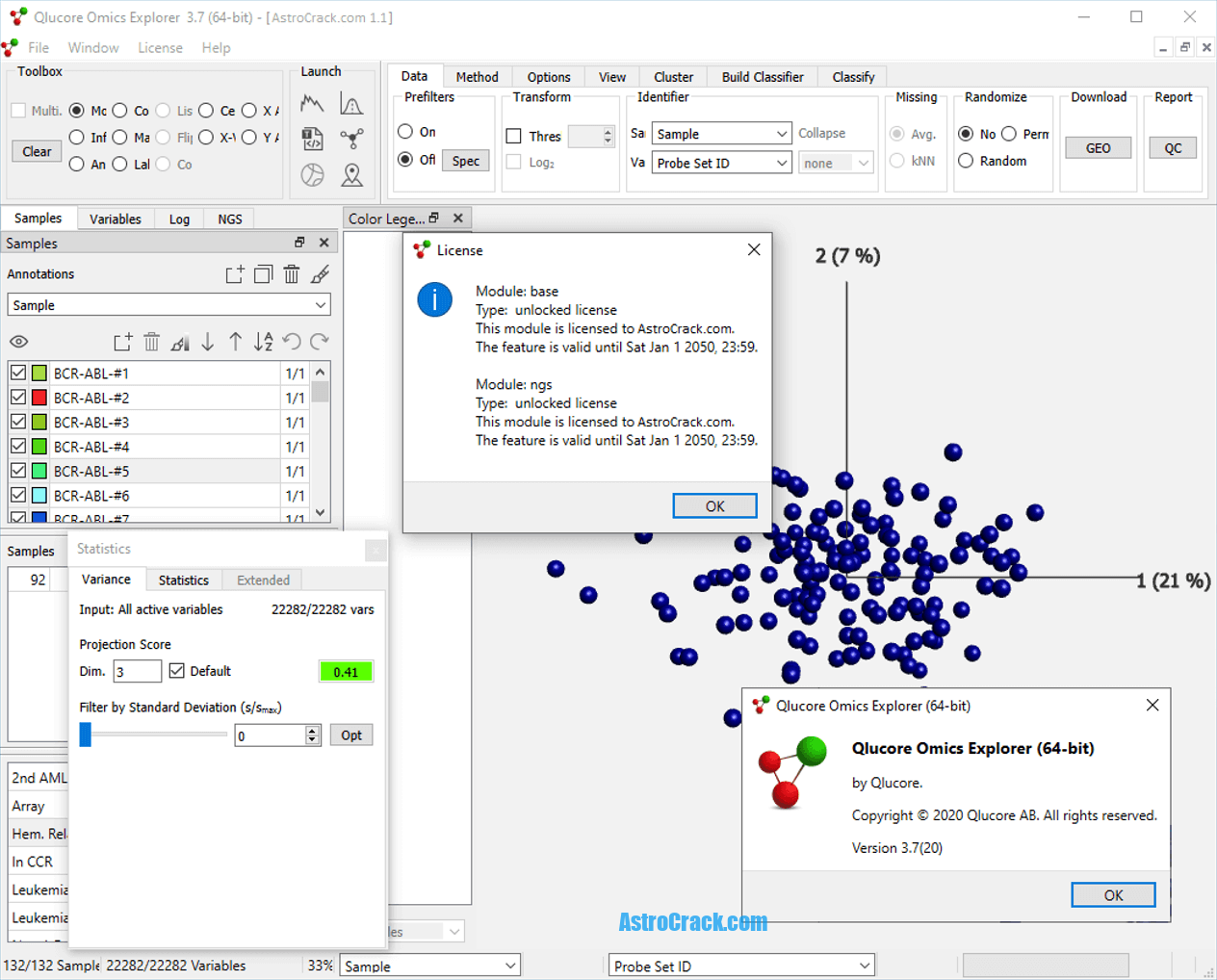Expand the Annotations Sample dropdown

tap(169, 305)
